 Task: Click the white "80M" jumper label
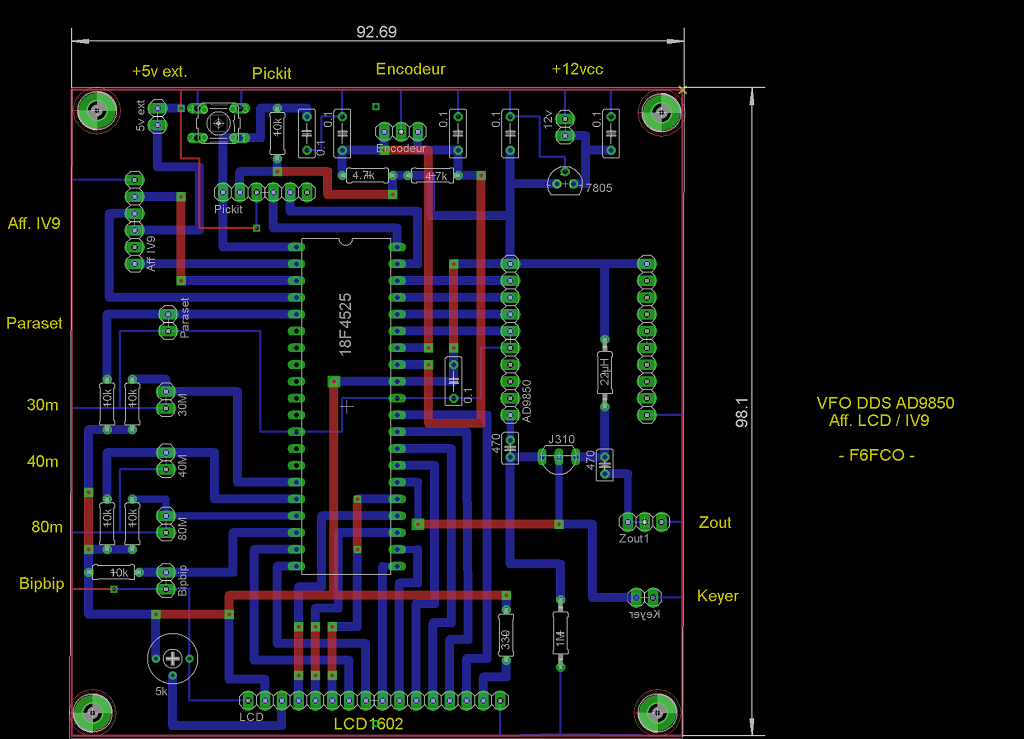click(x=183, y=529)
